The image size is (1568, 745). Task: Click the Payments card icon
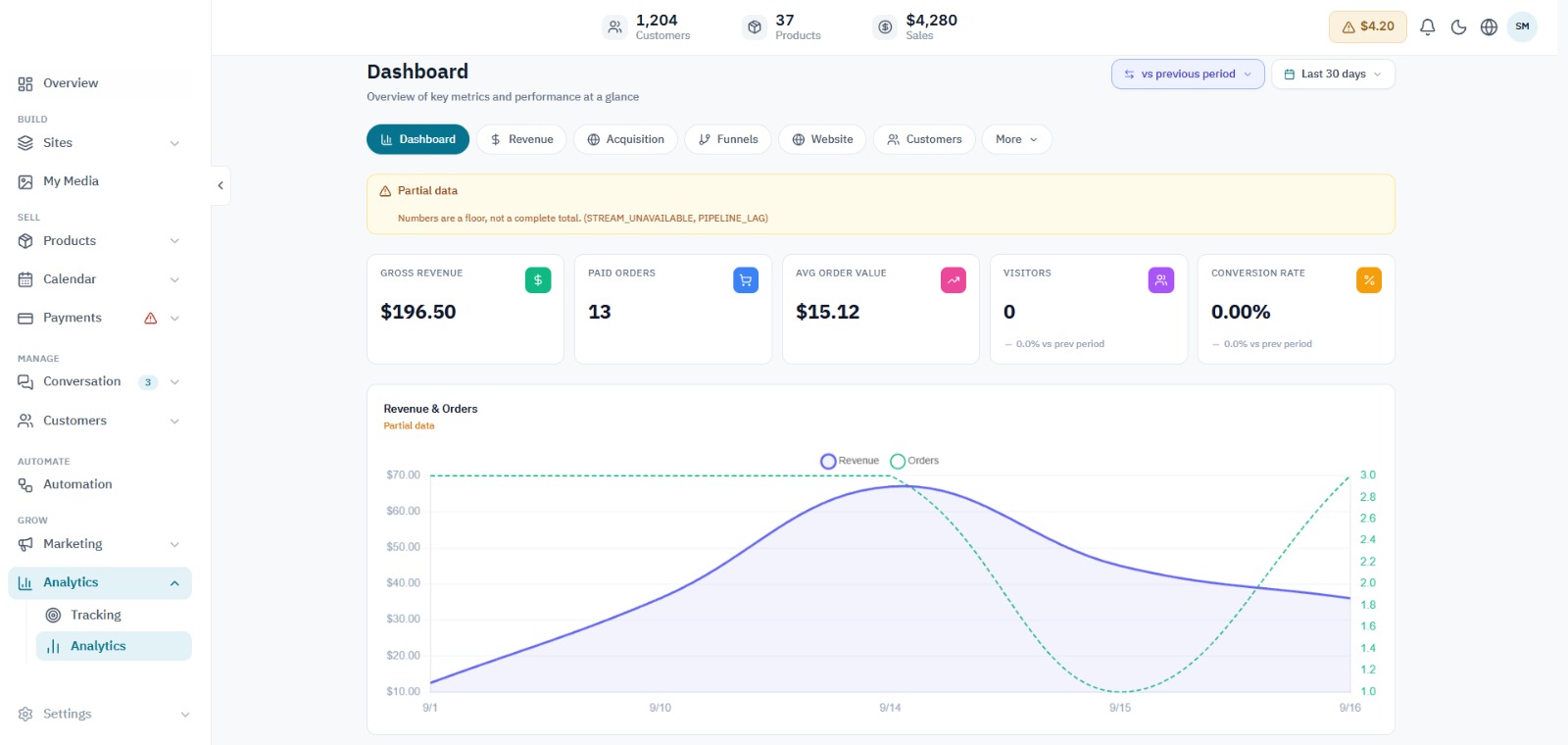[25, 319]
